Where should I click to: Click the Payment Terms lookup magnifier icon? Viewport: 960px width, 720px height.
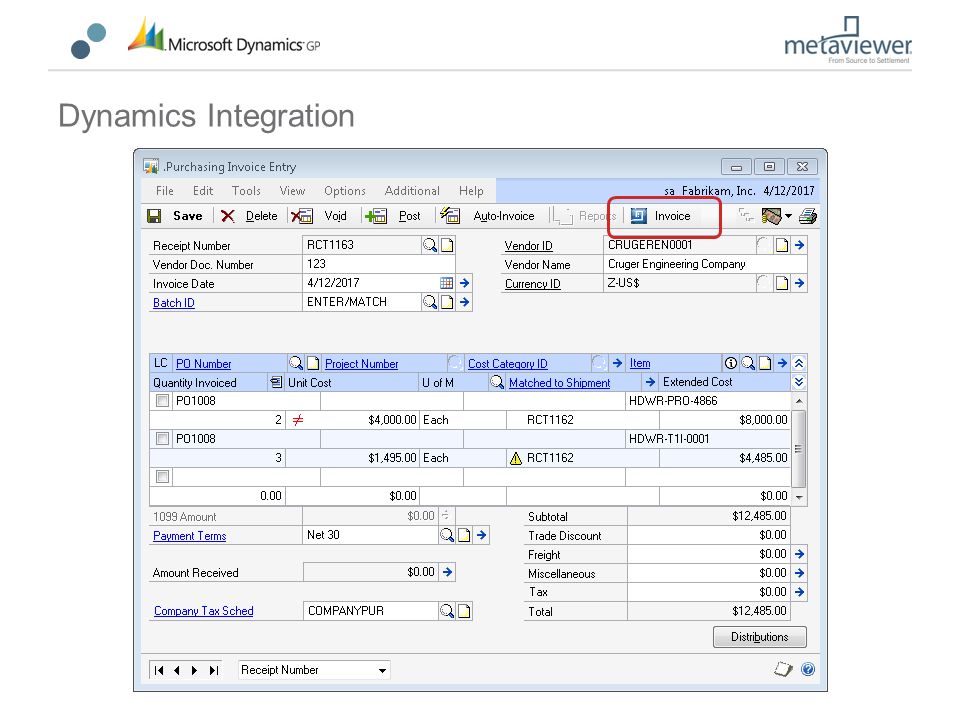pos(447,535)
